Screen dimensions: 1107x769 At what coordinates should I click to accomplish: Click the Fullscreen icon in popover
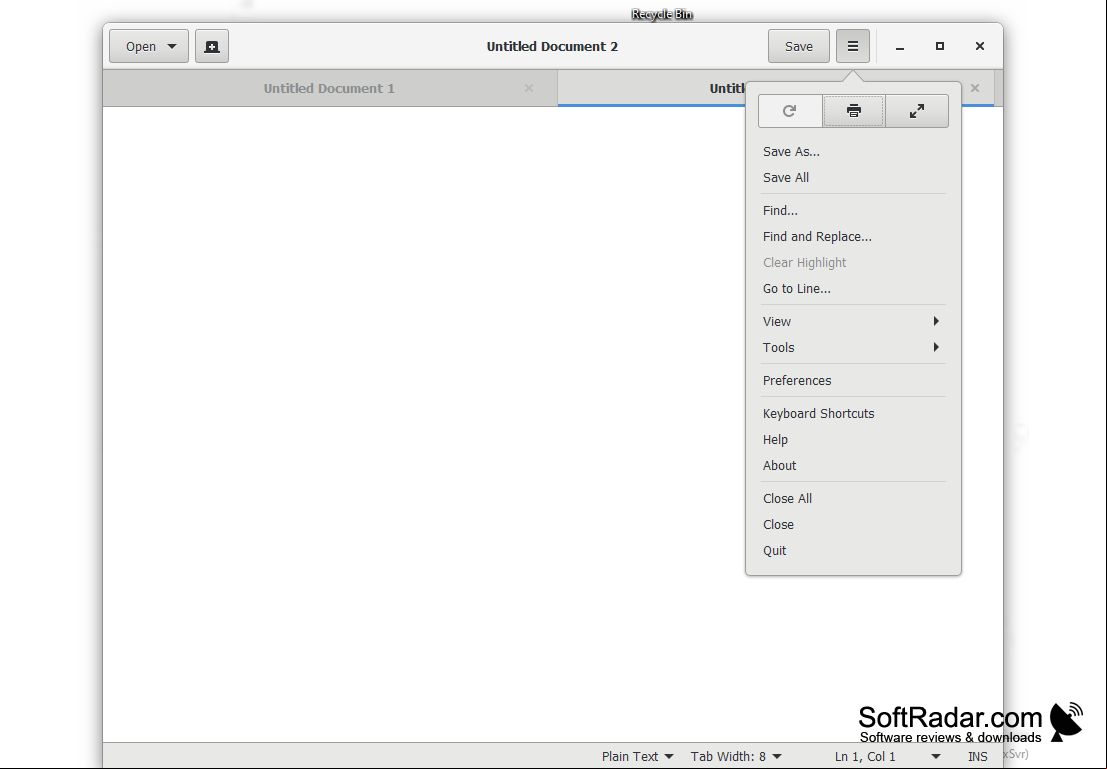pos(916,111)
